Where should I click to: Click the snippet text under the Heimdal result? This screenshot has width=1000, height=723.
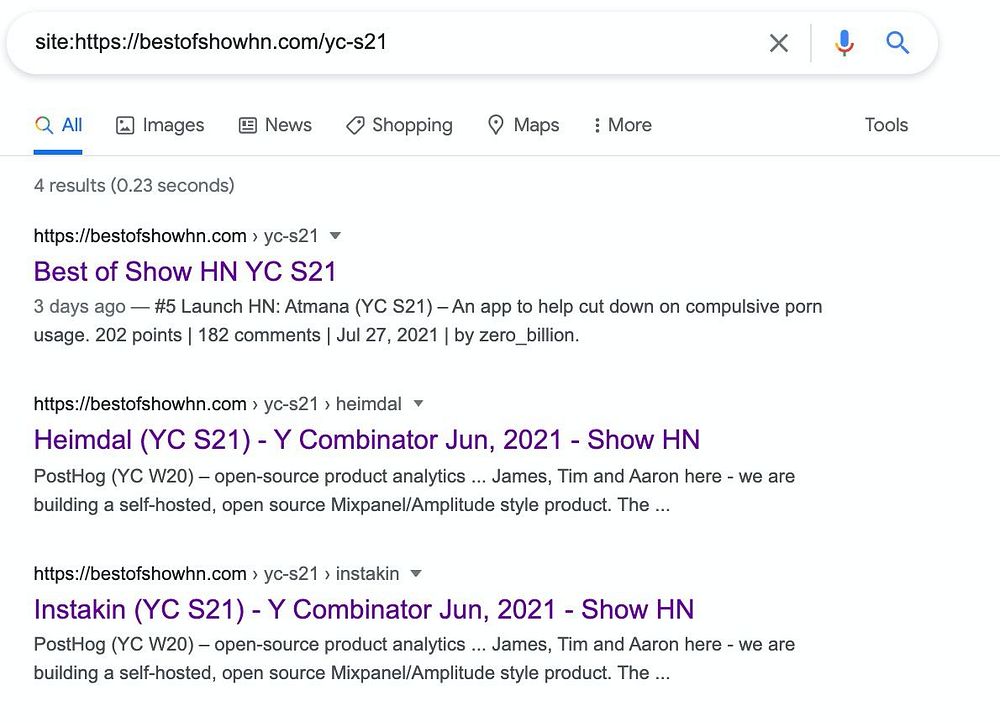tap(415, 490)
